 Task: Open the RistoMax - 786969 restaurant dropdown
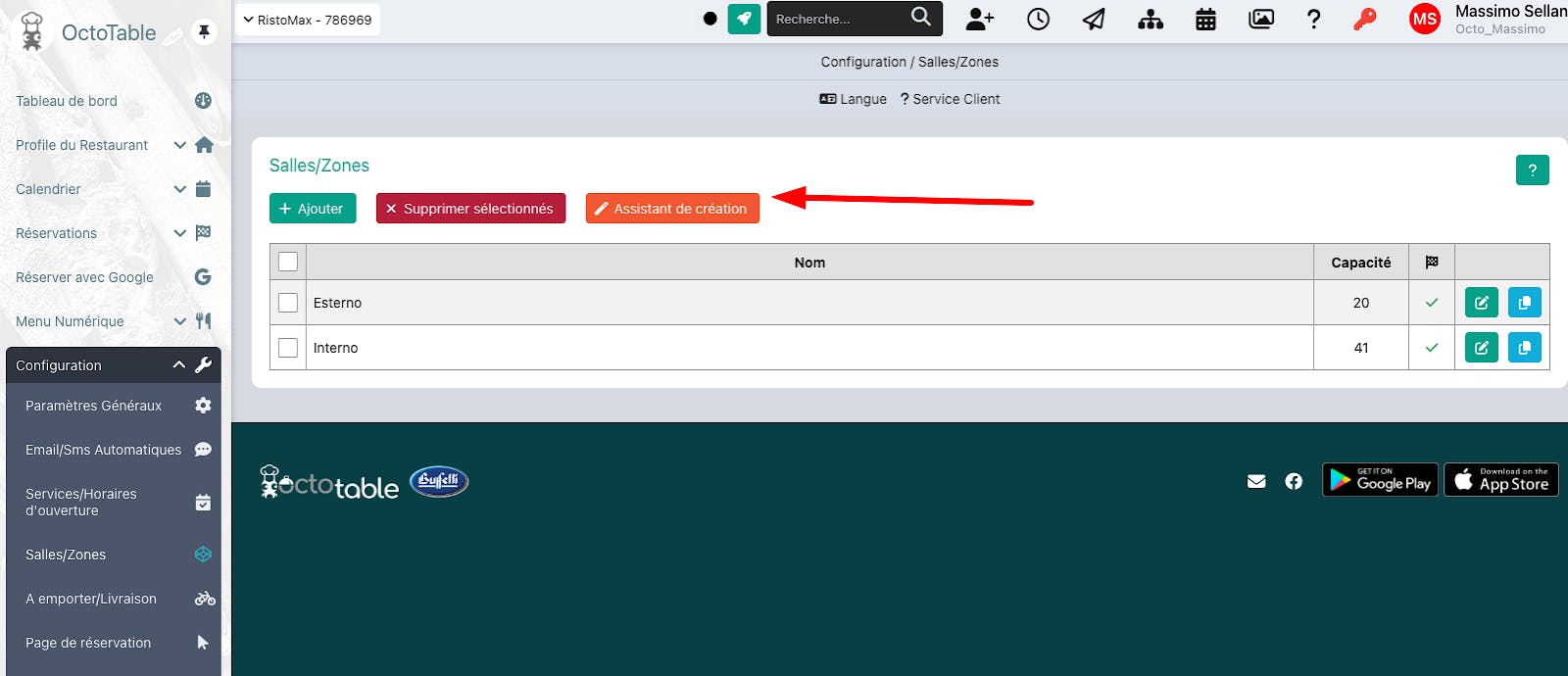click(x=308, y=20)
